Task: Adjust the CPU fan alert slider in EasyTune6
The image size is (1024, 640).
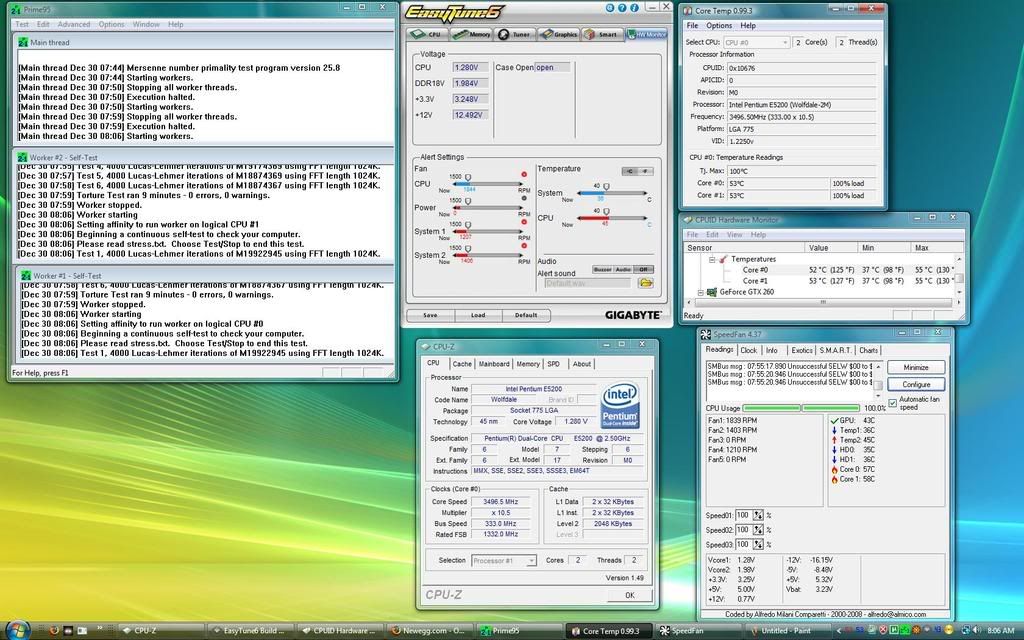Action: click(x=468, y=177)
